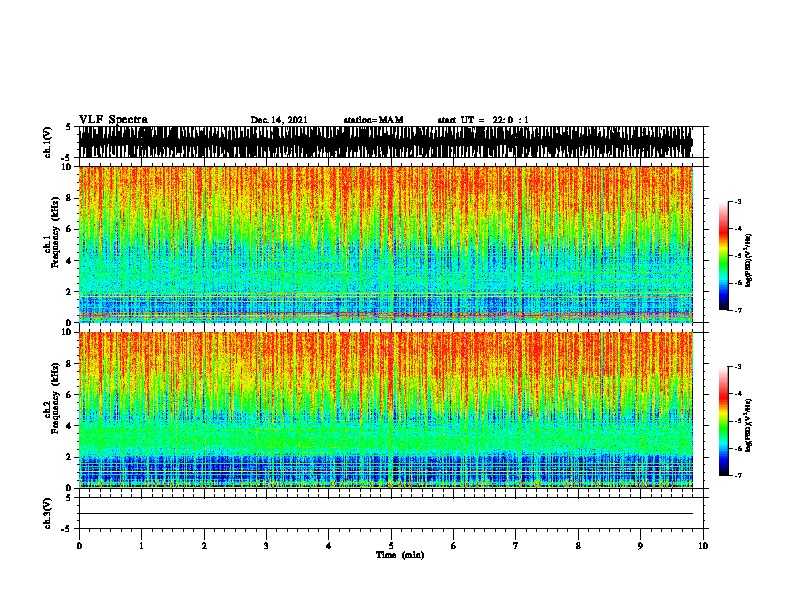Click the ch.2 color bar units label
The image size is (792, 612).
749,425
